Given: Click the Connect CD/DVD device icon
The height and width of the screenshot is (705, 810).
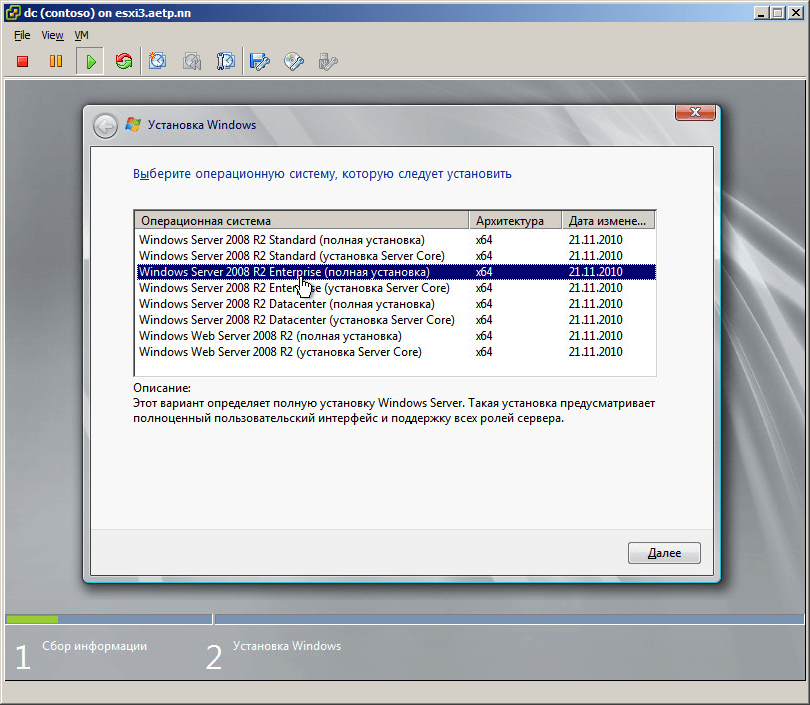Looking at the screenshot, I should coord(294,61).
